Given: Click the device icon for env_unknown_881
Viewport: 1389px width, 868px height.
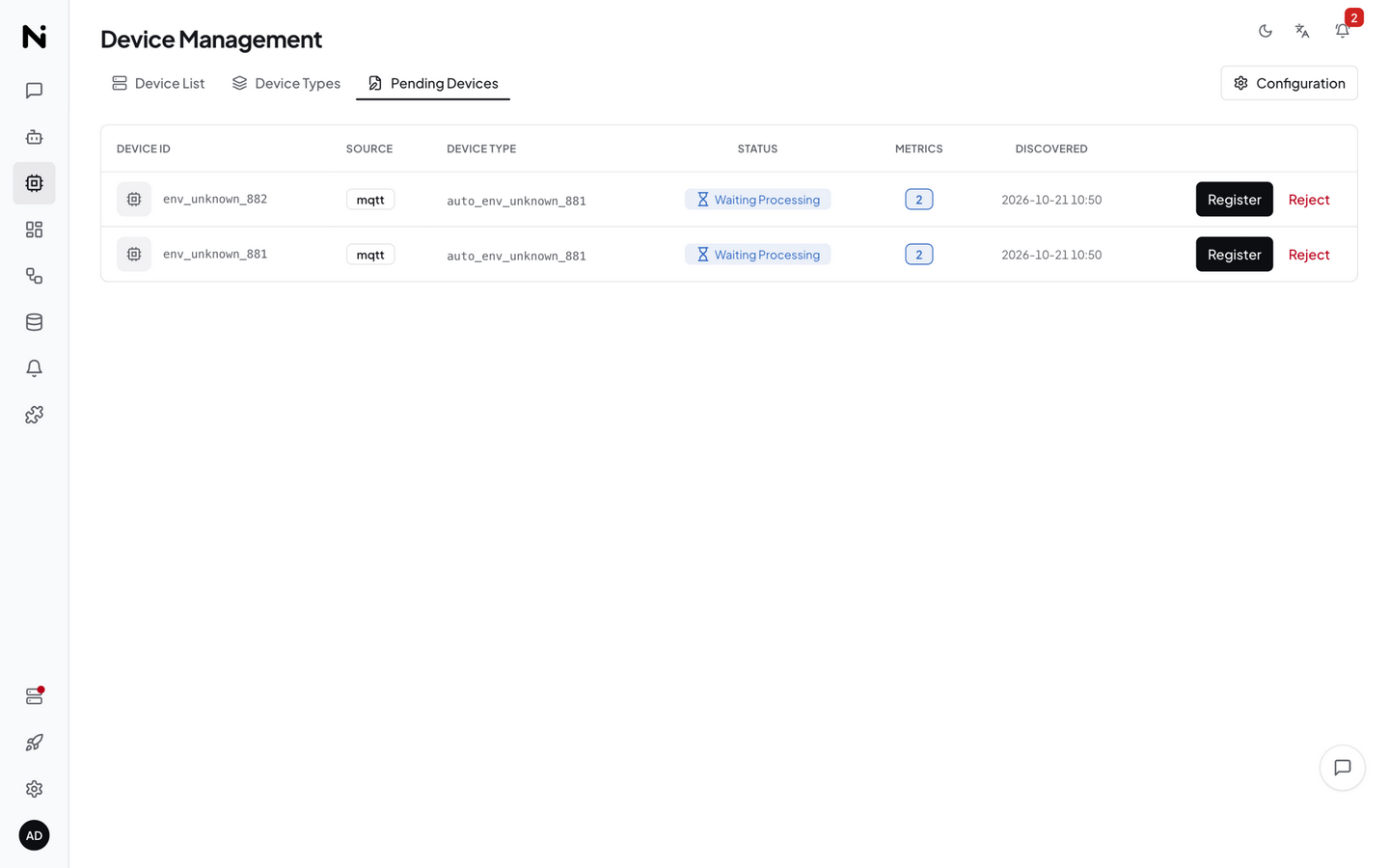Looking at the screenshot, I should tap(134, 255).
